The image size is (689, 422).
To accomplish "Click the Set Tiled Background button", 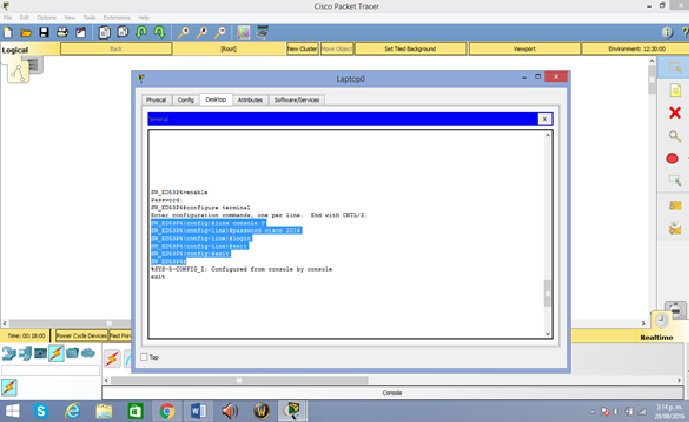I will point(409,48).
